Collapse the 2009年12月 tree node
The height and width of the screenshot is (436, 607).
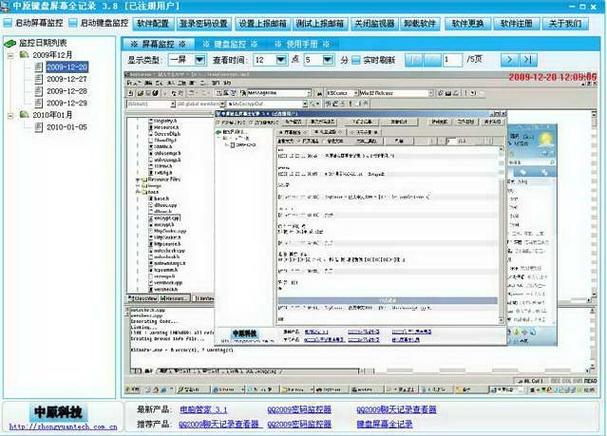point(10,55)
